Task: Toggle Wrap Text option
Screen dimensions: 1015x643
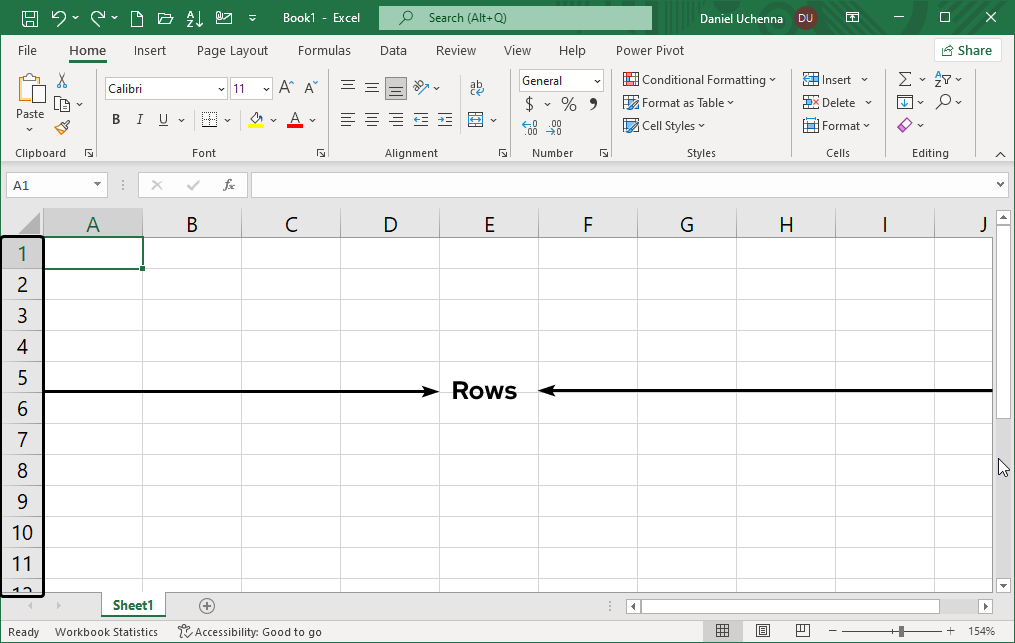Action: click(477, 88)
